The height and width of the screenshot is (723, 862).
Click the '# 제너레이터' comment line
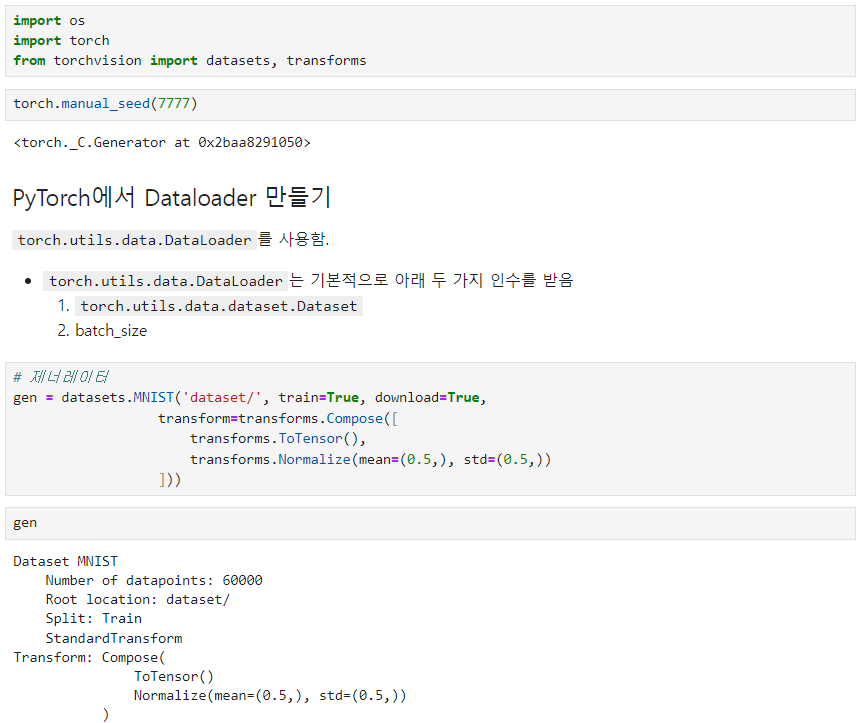coord(60,377)
